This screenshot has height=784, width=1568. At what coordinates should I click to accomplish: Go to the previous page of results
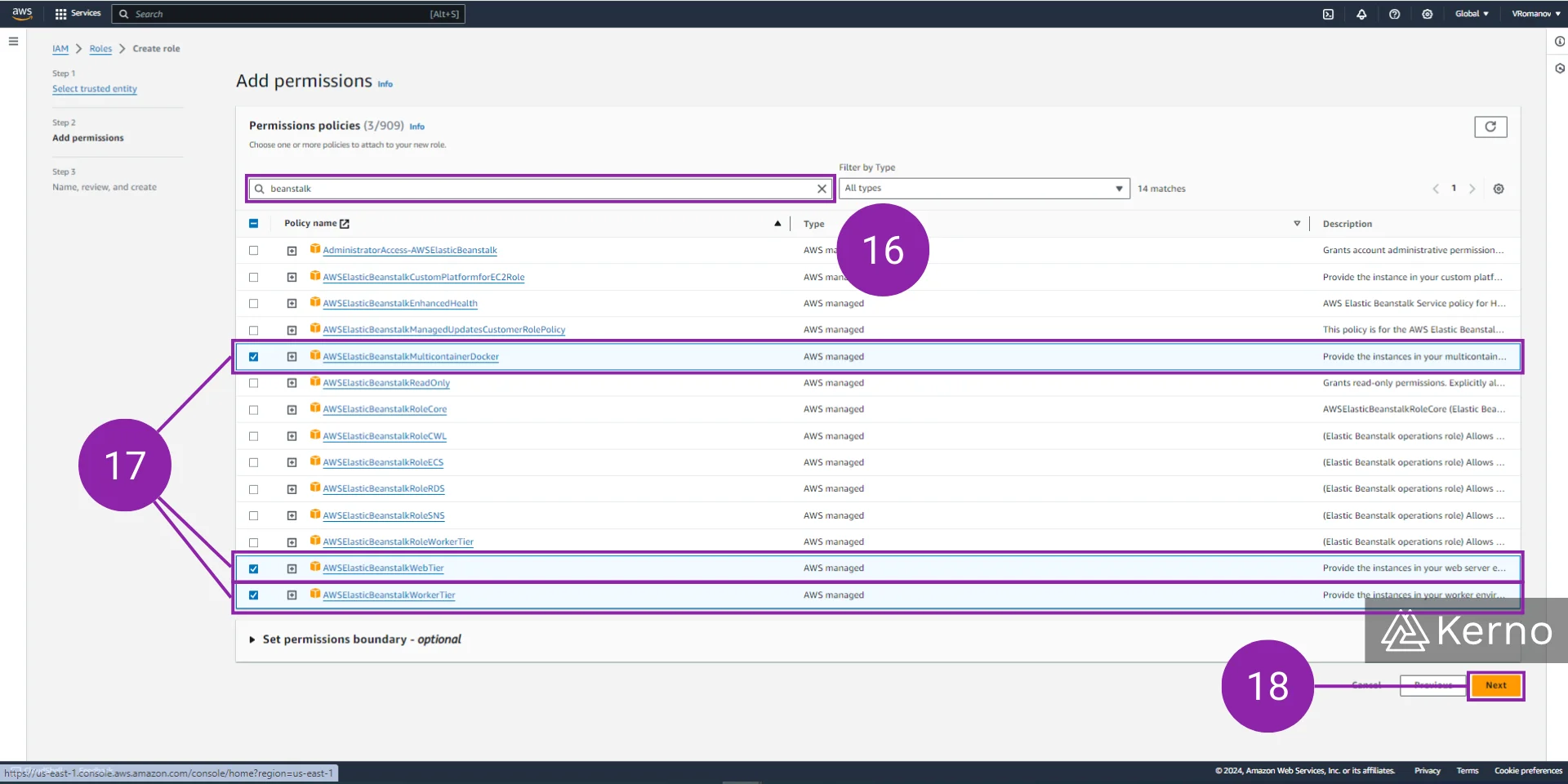pyautogui.click(x=1436, y=189)
